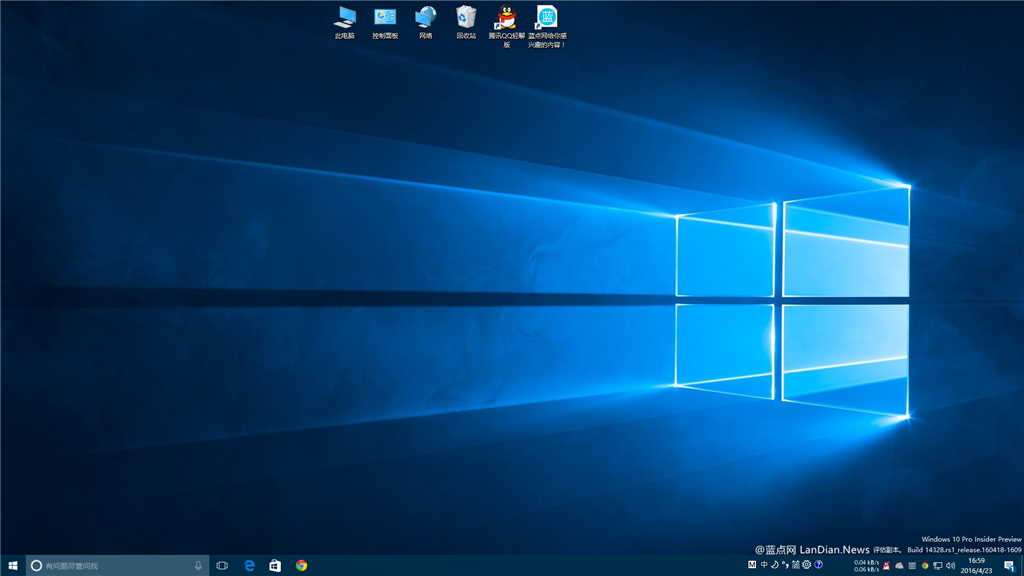This screenshot has height=576, width=1024.
Task: Toggle the 中 input language indicator
Action: click(764, 566)
